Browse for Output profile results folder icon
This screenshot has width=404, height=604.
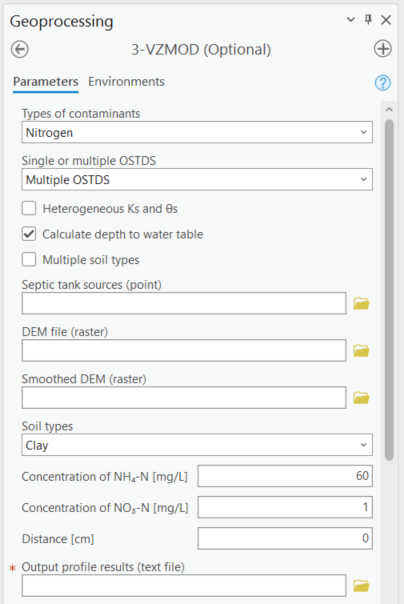(361, 586)
